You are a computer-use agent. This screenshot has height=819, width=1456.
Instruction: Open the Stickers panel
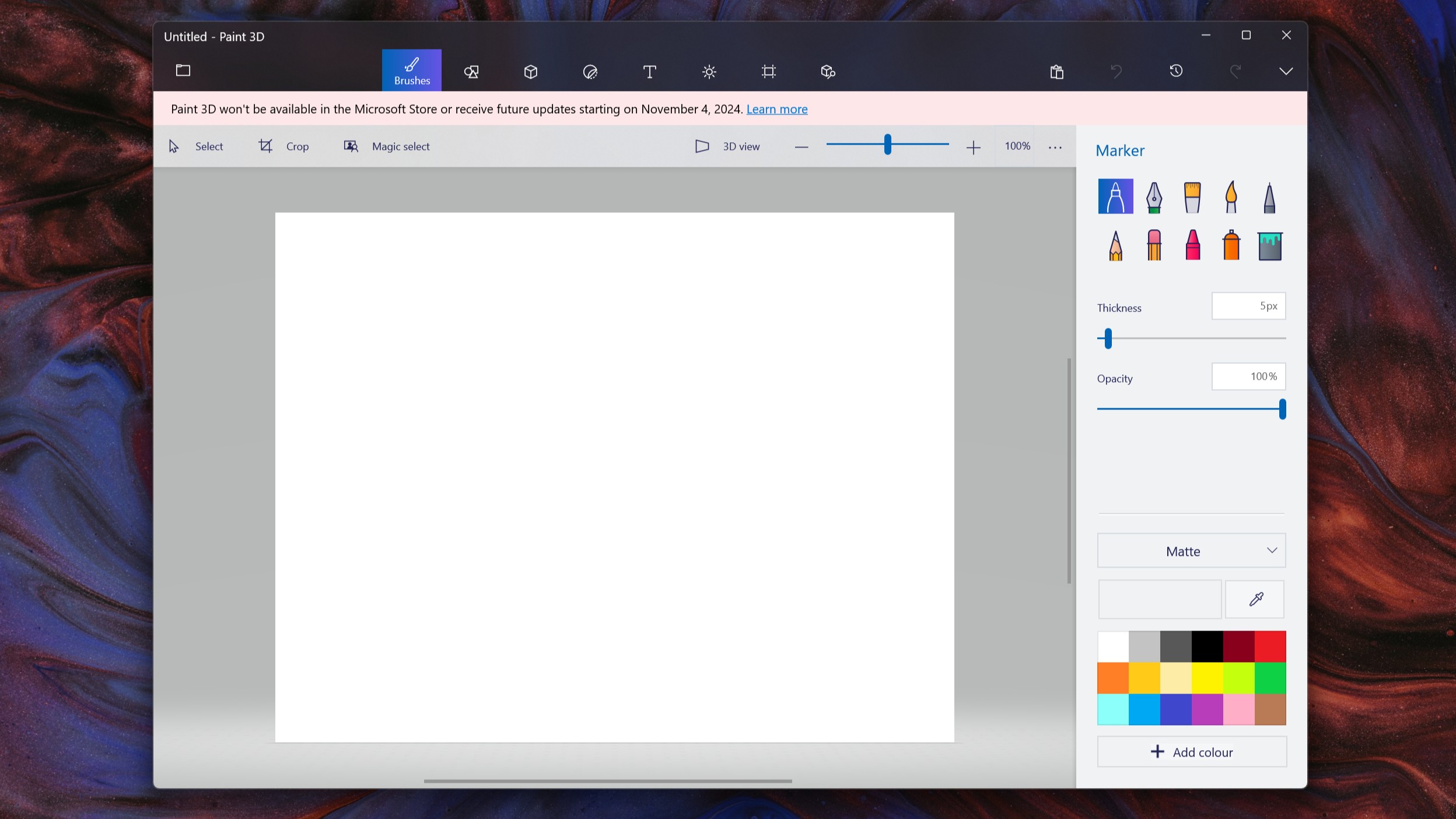[x=590, y=70]
